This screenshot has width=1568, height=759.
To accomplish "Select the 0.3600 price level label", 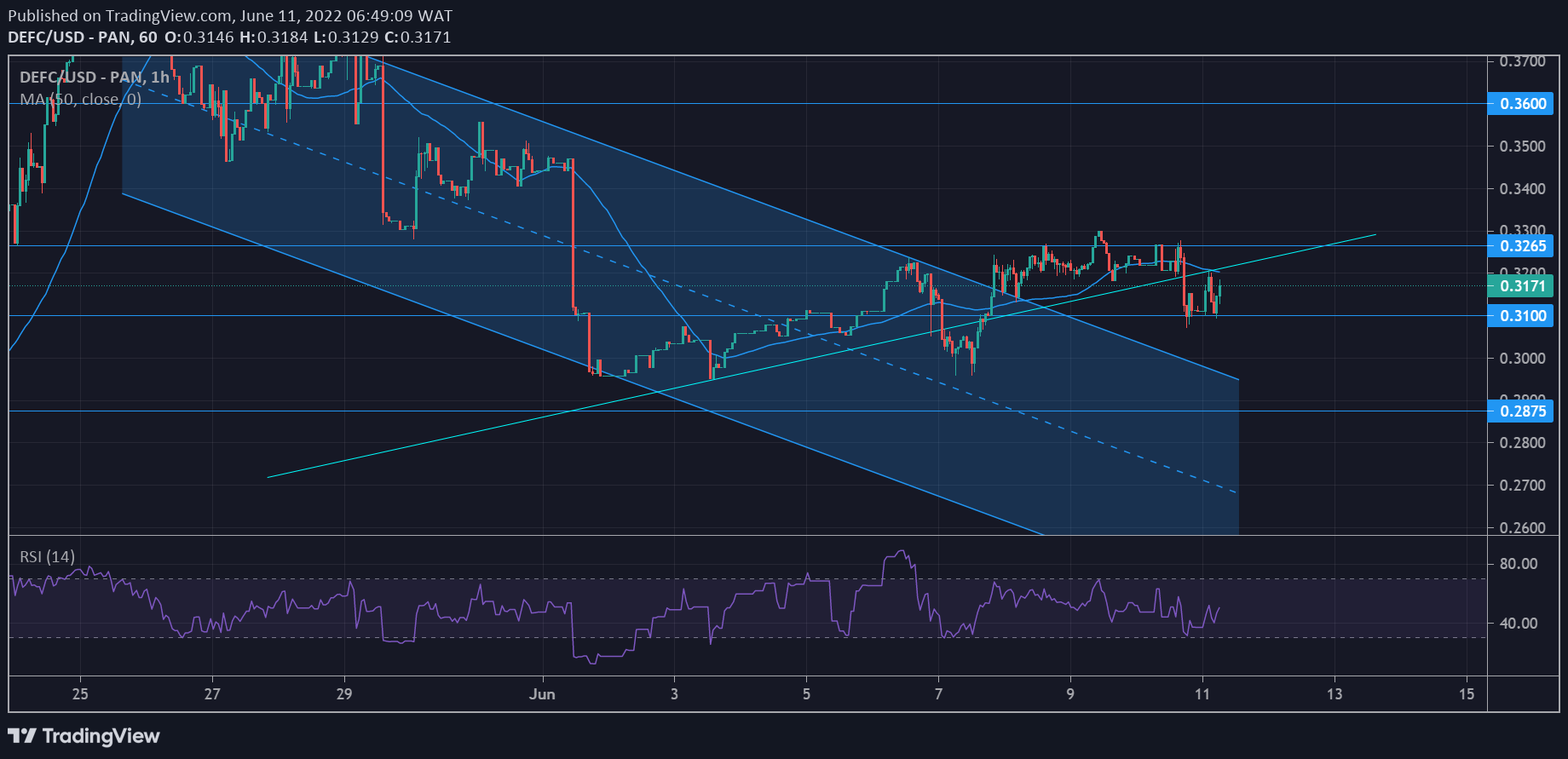I will click(x=1521, y=104).
